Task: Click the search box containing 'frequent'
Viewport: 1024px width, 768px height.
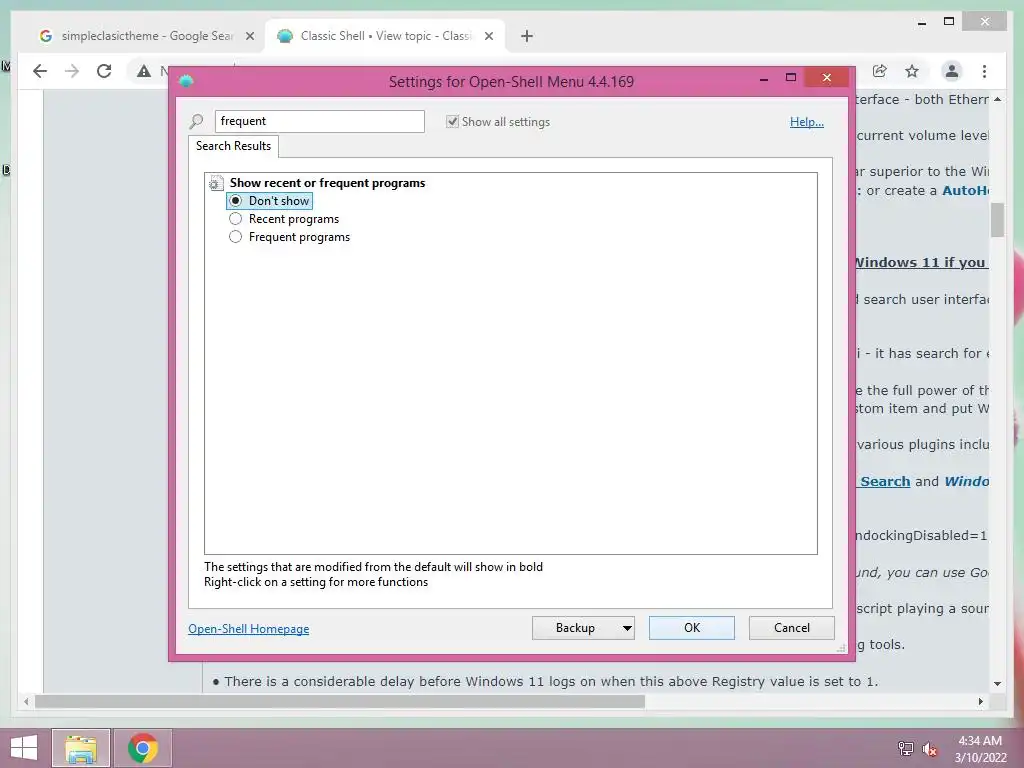Action: point(319,121)
